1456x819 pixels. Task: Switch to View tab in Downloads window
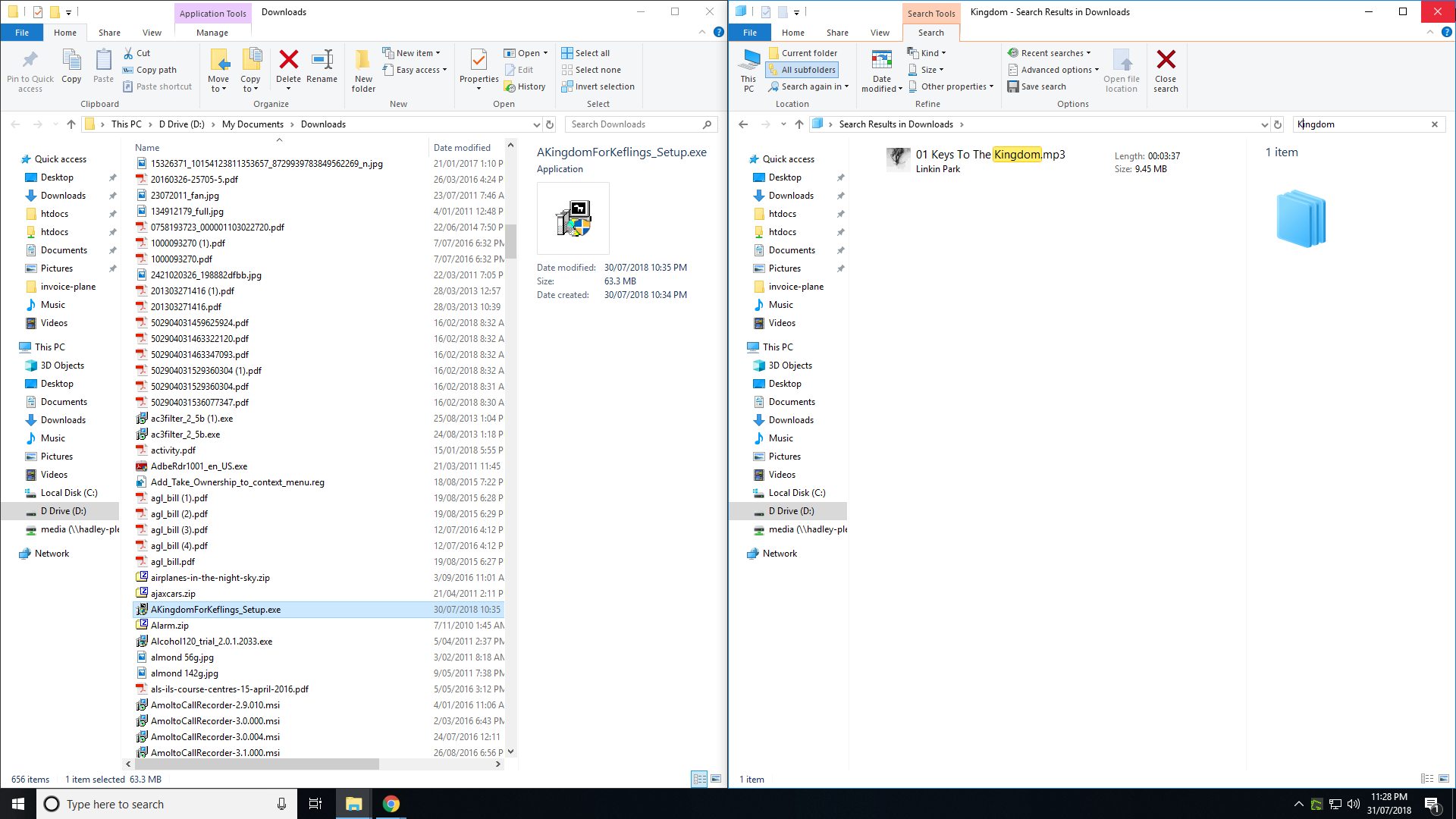point(152,33)
